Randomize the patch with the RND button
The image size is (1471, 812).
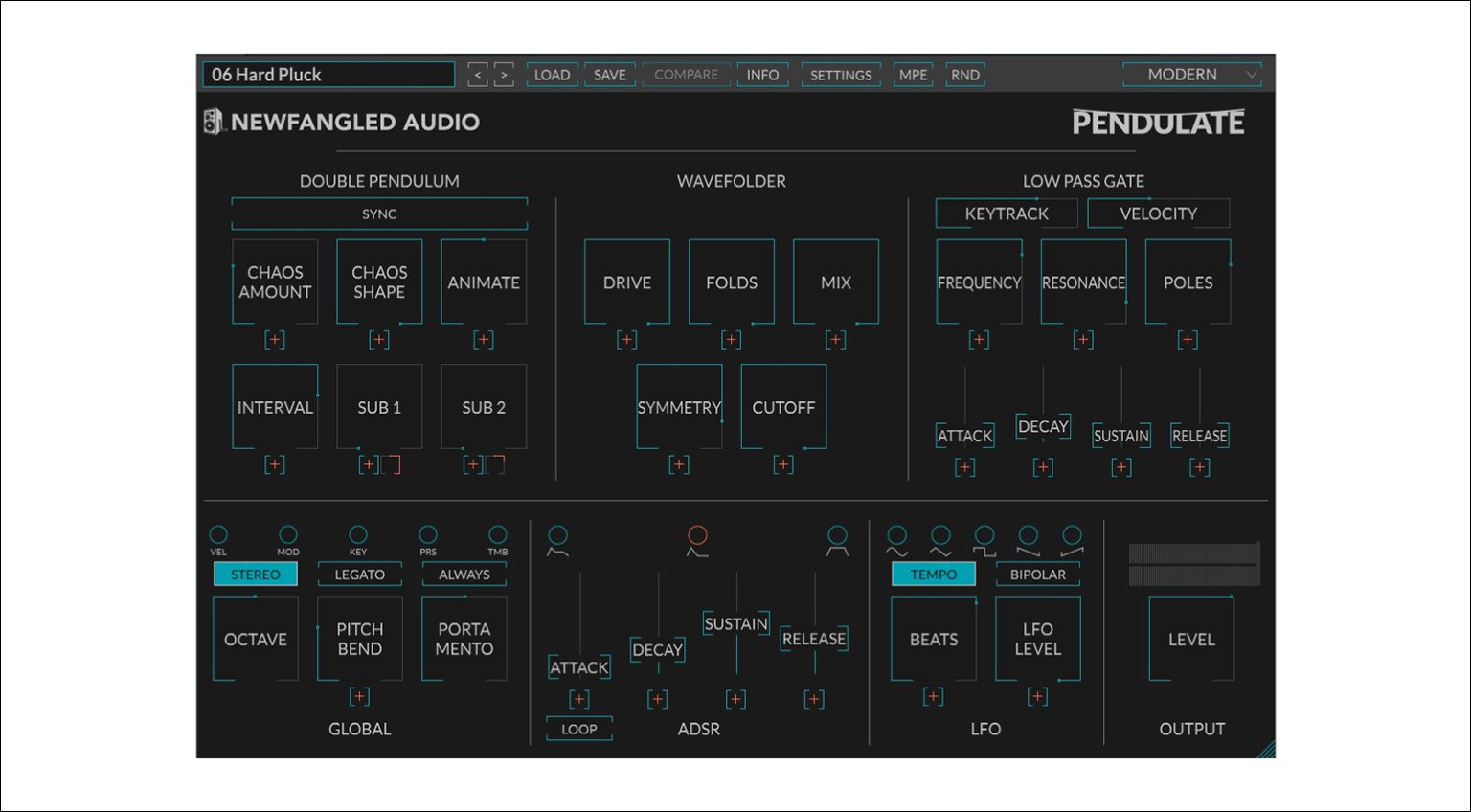[x=964, y=74]
